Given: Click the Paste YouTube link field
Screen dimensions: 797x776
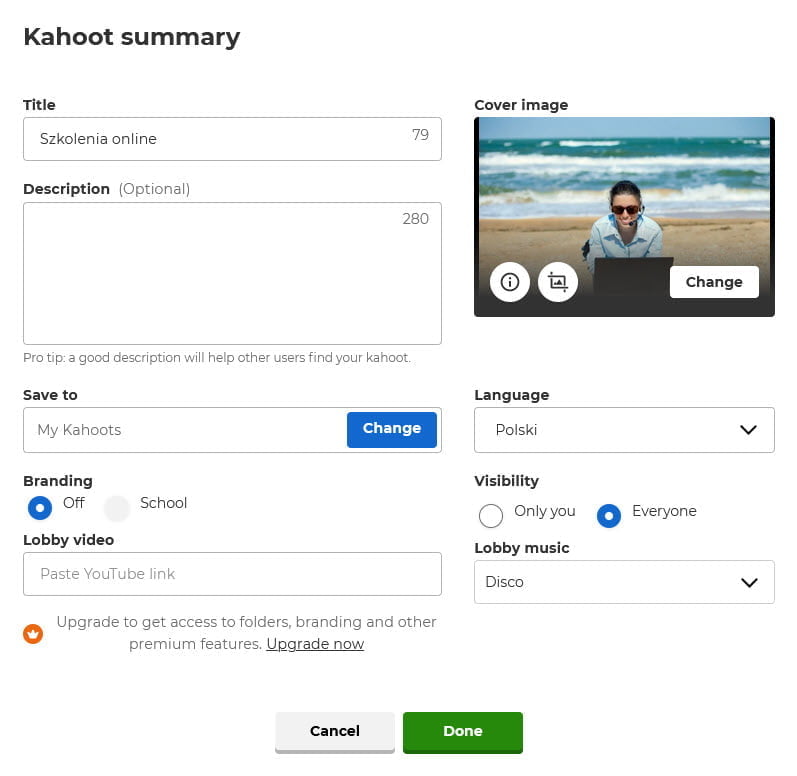Looking at the screenshot, I should (232, 574).
